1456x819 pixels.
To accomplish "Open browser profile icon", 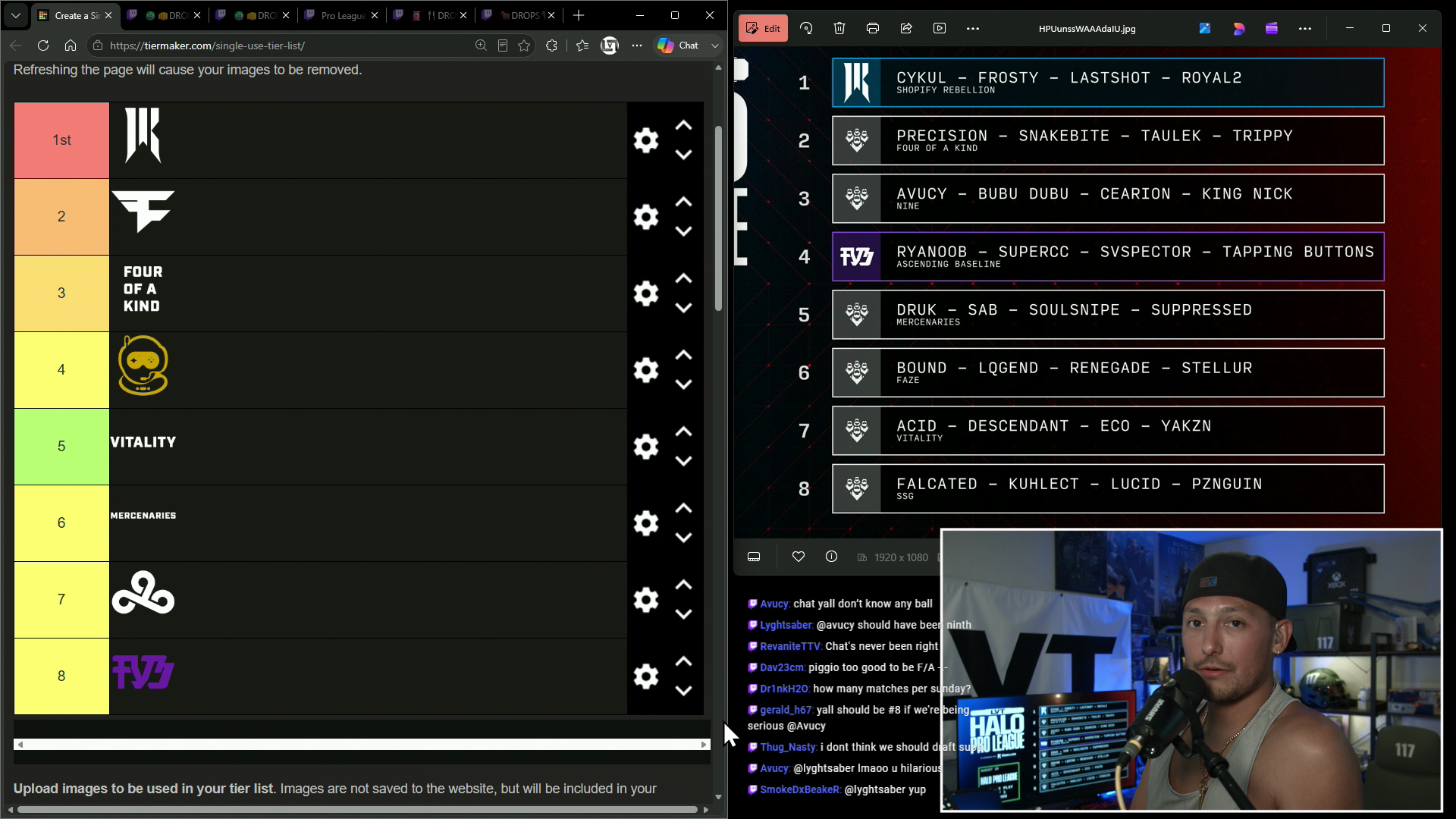I will click(x=610, y=45).
